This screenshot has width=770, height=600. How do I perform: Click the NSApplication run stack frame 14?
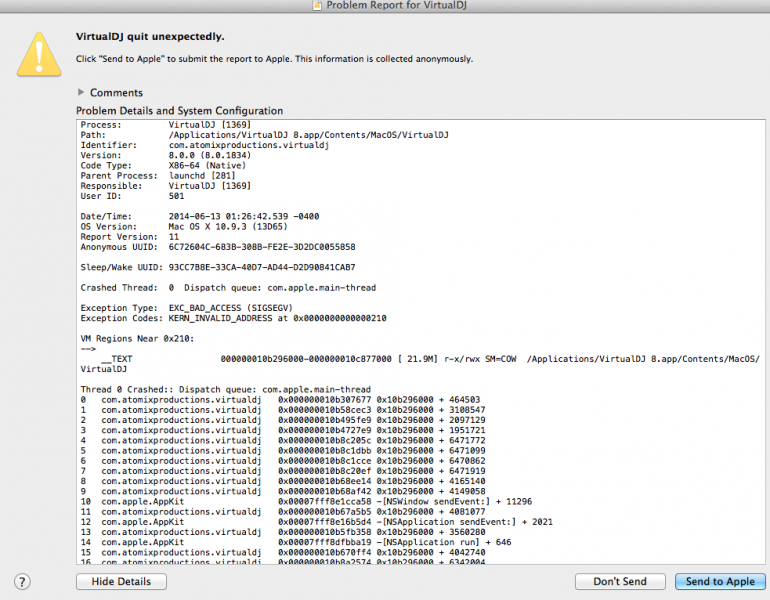[x=296, y=543]
